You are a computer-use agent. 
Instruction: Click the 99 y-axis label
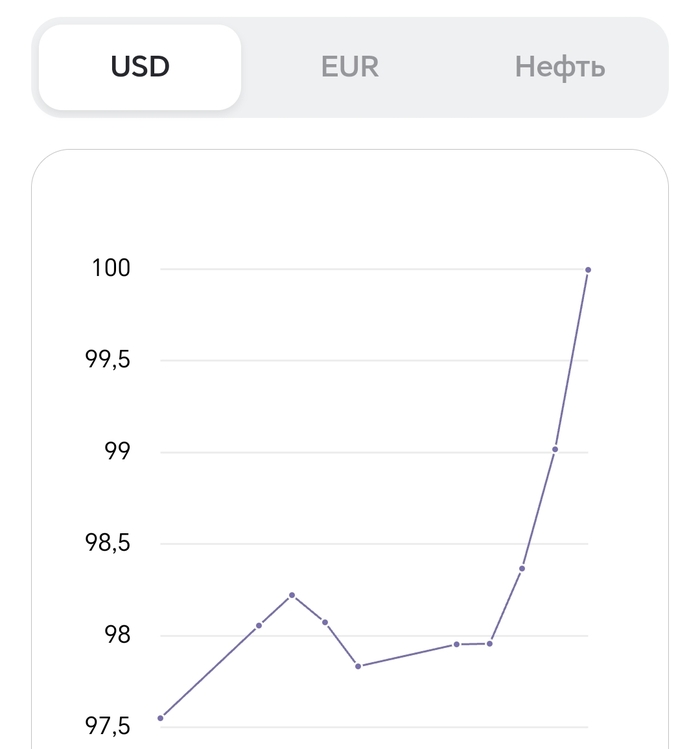click(x=116, y=452)
